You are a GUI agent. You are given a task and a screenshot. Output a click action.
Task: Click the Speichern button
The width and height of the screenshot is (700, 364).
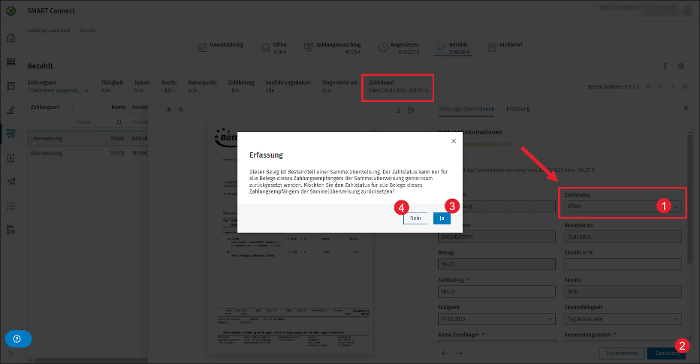pyautogui.click(x=666, y=353)
